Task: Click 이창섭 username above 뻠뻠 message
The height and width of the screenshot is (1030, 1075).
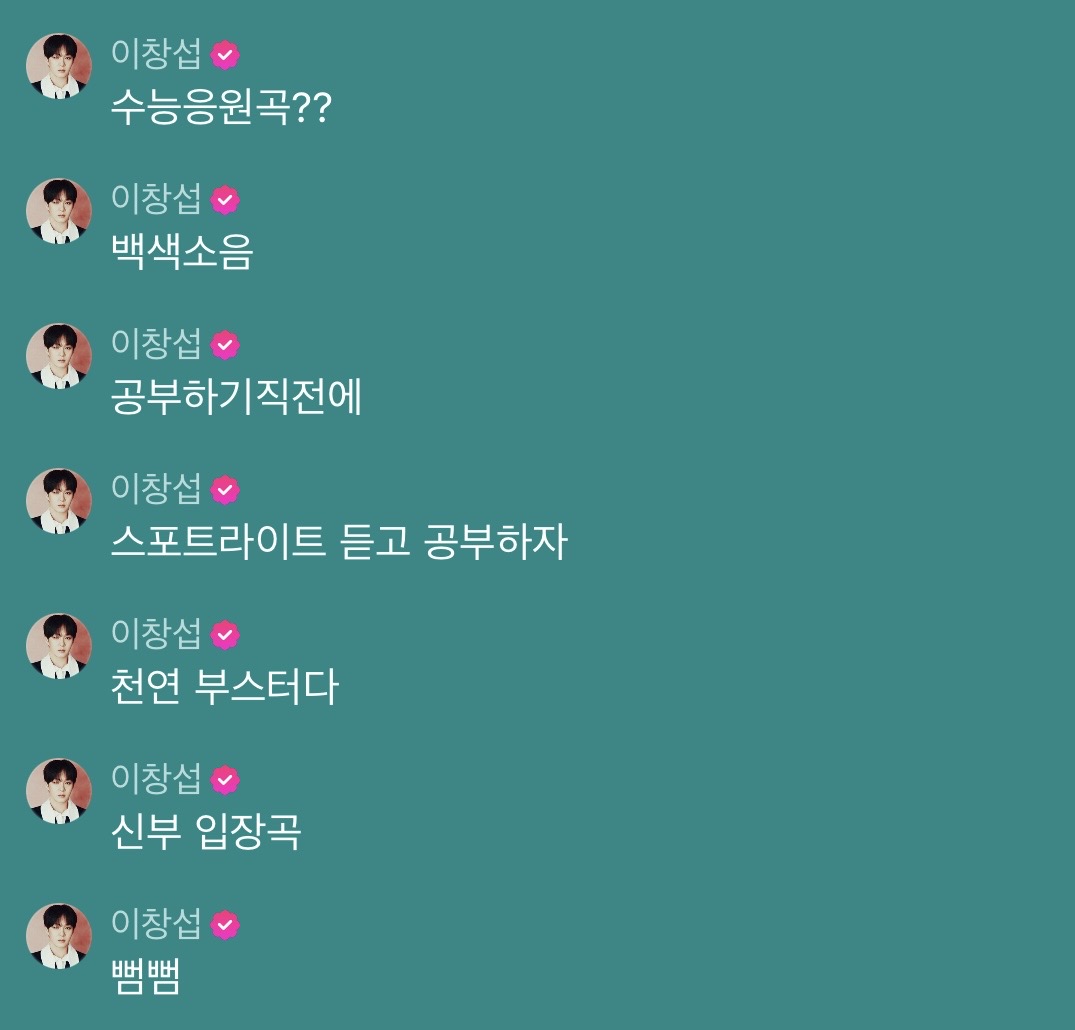Action: [x=156, y=924]
